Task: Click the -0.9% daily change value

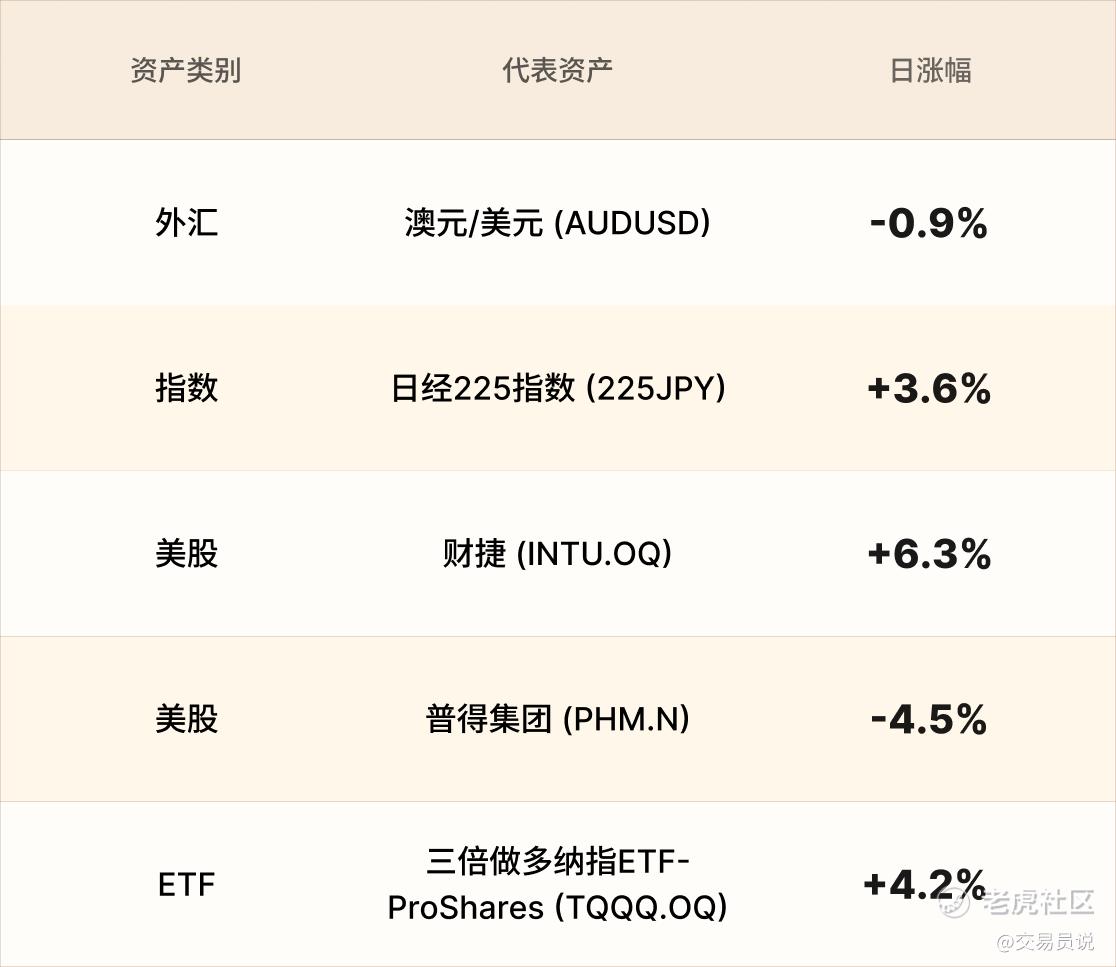Action: (929, 223)
